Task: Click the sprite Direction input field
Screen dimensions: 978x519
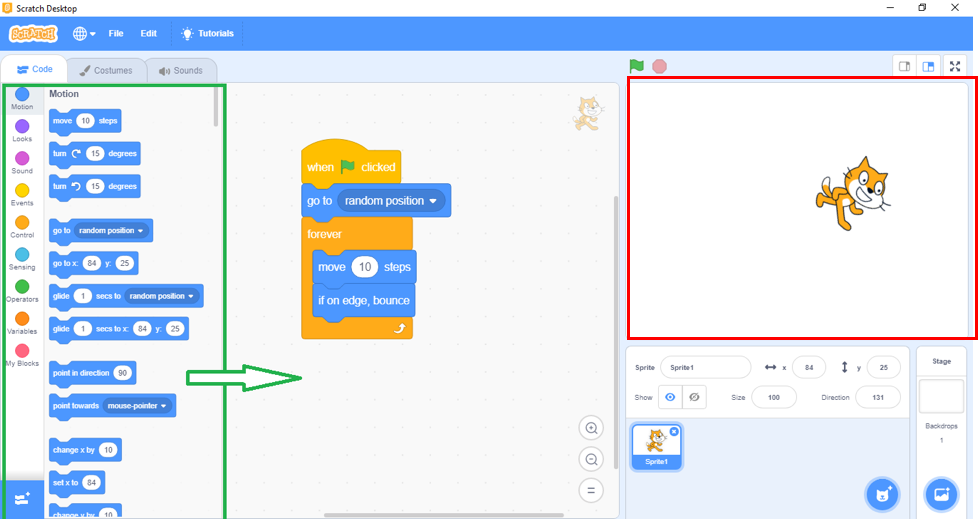Action: tap(877, 397)
